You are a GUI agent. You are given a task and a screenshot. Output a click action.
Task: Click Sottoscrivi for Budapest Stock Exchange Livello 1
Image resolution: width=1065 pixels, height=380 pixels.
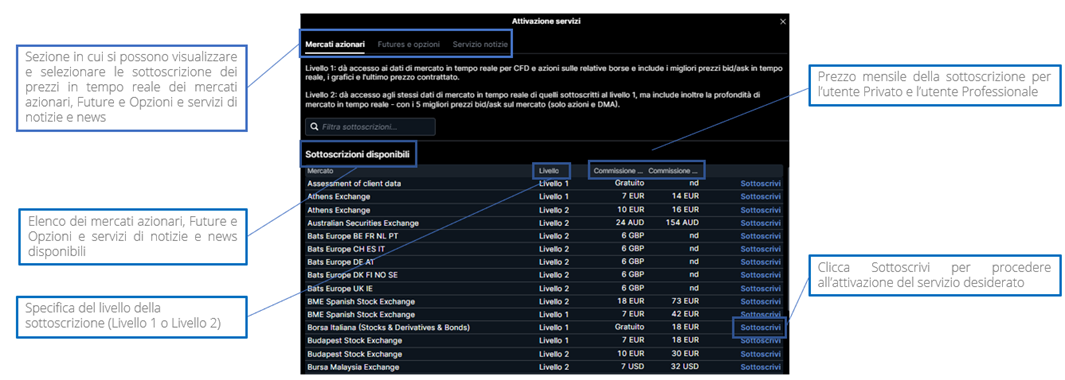click(761, 341)
